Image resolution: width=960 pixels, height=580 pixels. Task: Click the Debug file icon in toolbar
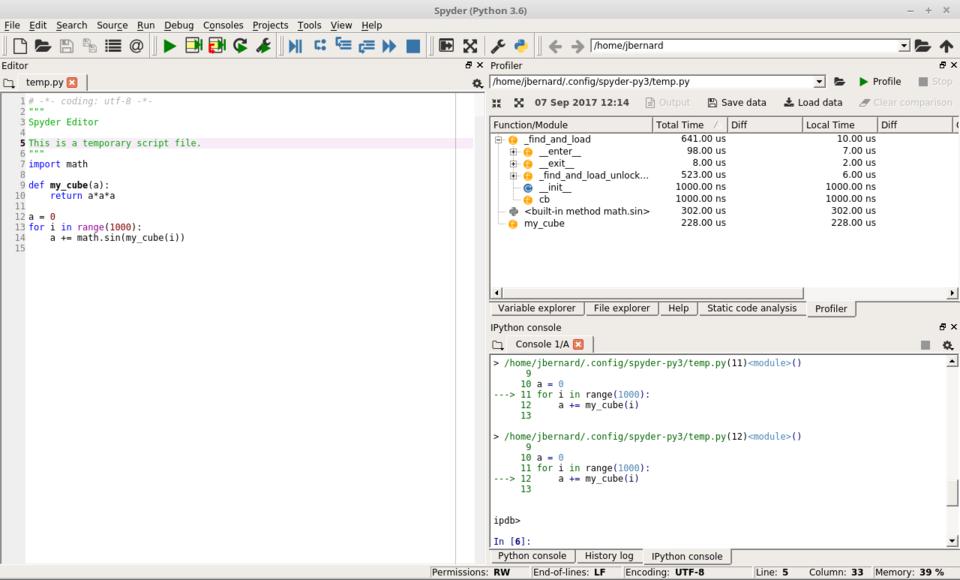coord(295,46)
